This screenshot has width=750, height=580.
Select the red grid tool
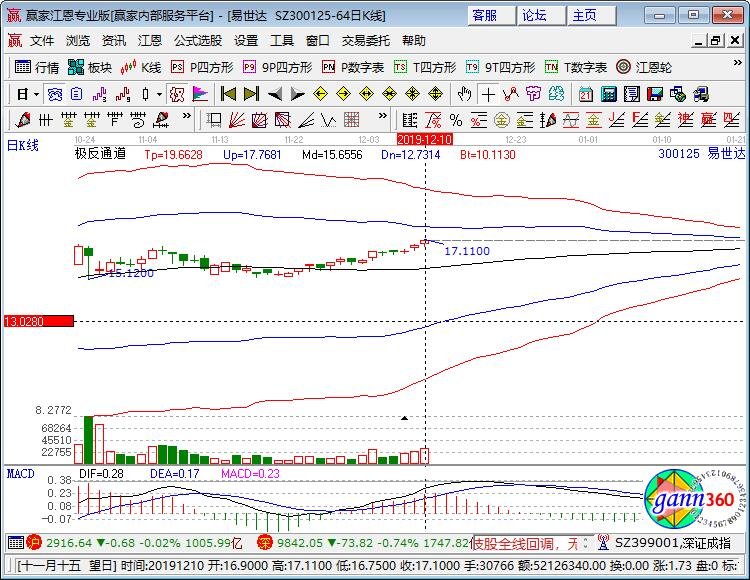352,120
